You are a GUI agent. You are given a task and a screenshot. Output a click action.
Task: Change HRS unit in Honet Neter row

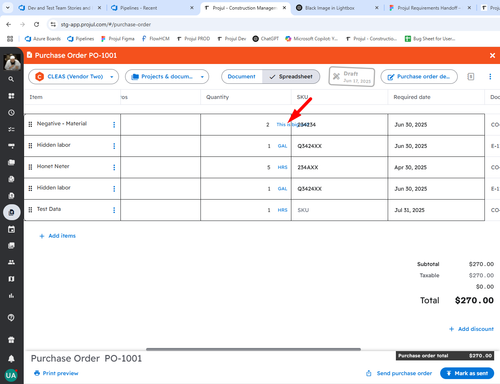pos(282,167)
